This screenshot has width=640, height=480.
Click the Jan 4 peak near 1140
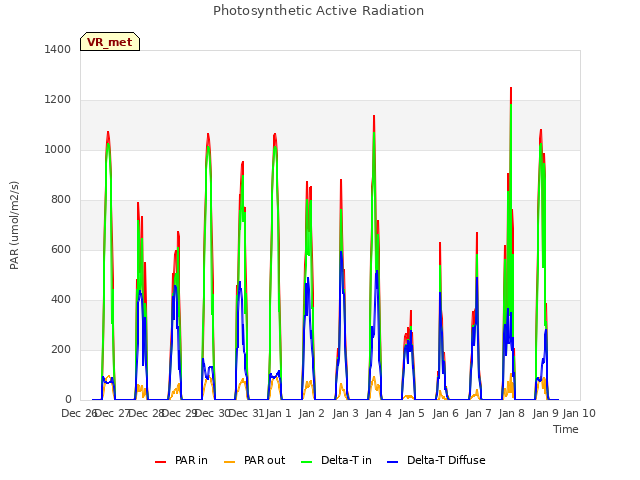373,116
